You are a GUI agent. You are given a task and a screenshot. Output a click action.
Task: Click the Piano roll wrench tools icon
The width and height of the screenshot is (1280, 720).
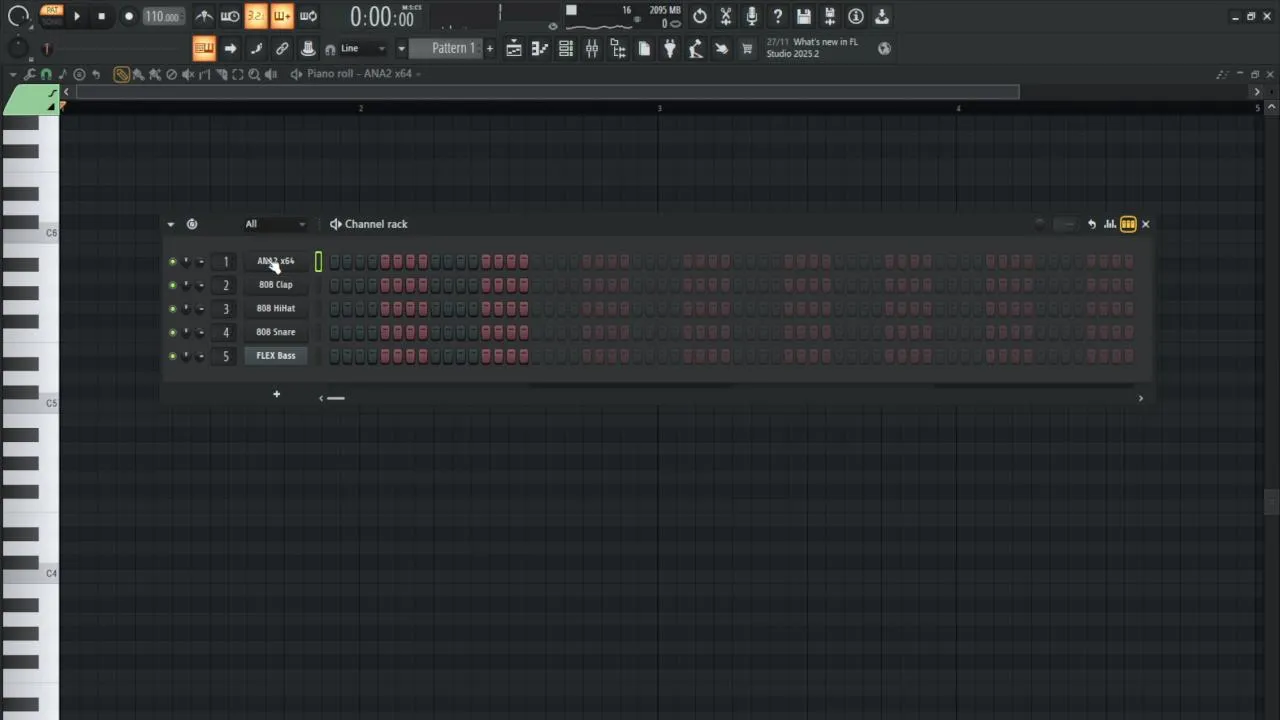pyautogui.click(x=30, y=74)
